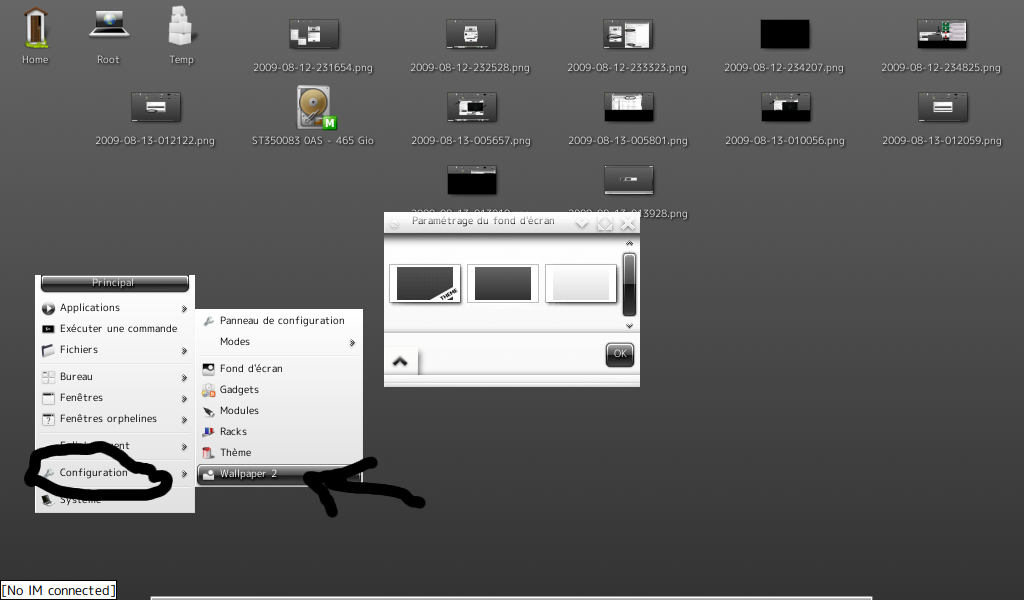1024x600 pixels.
Task: Click the Racks icon in the submenu
Action: [x=209, y=432]
